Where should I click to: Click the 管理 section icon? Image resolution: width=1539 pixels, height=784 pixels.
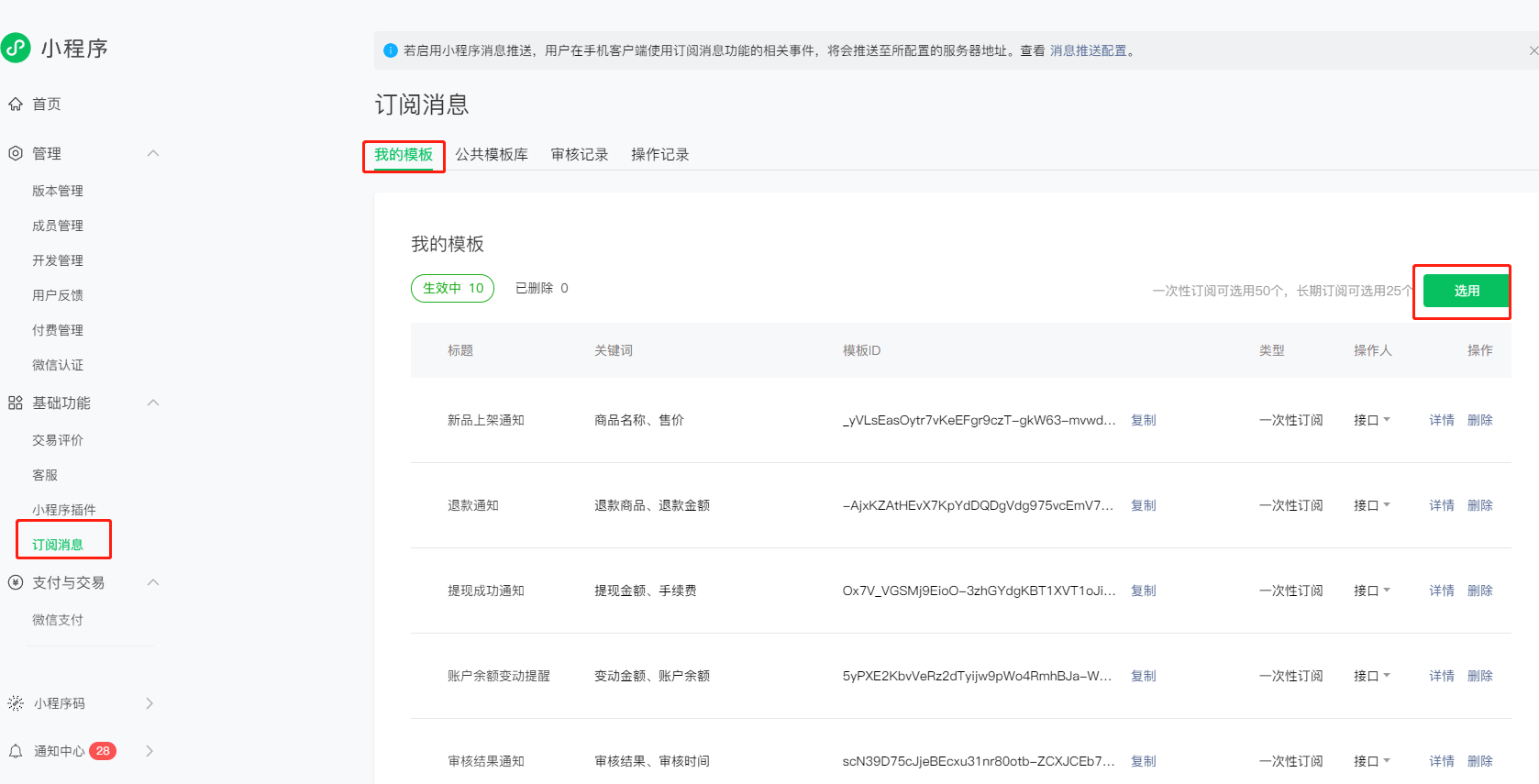click(16, 153)
